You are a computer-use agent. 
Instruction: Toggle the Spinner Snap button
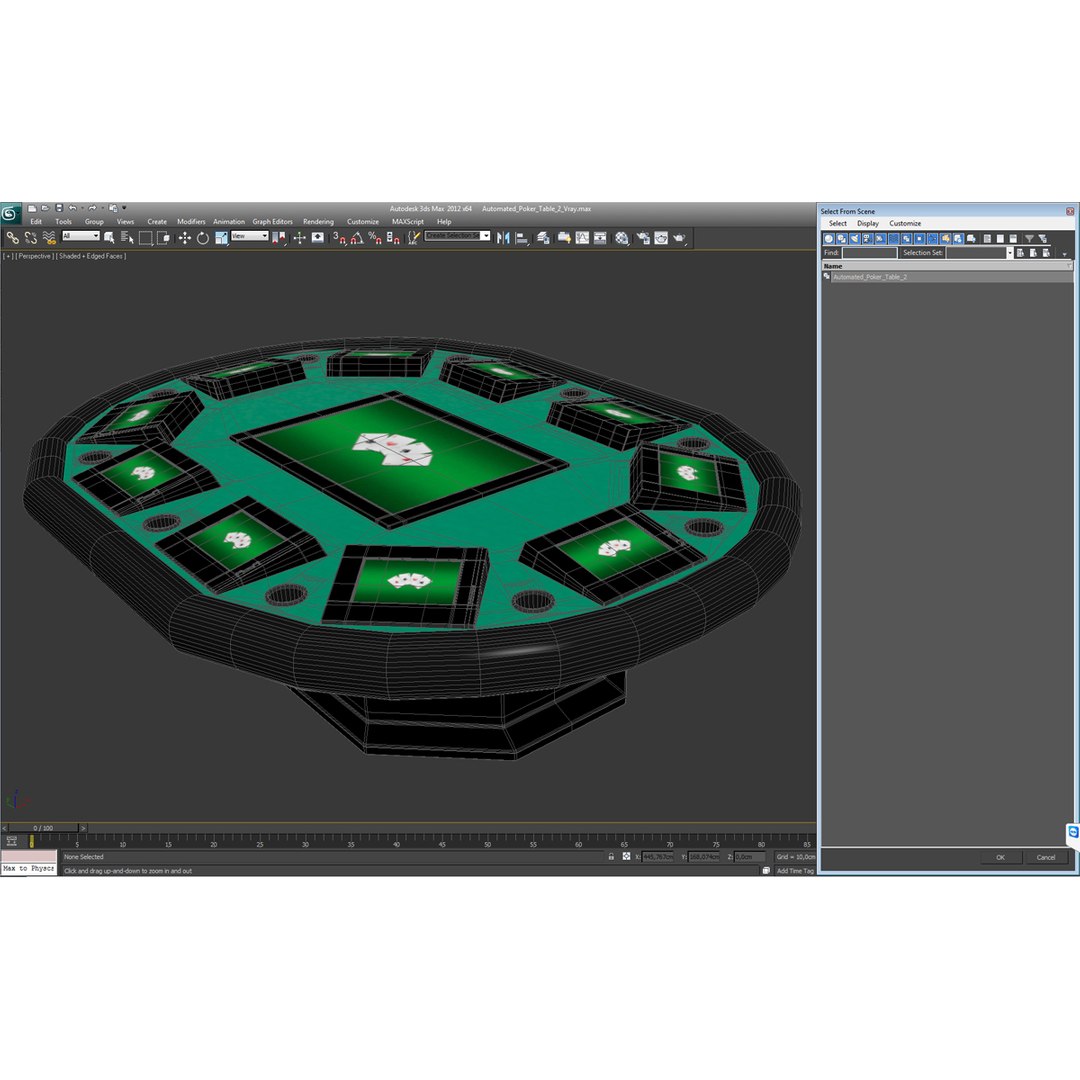tap(393, 238)
